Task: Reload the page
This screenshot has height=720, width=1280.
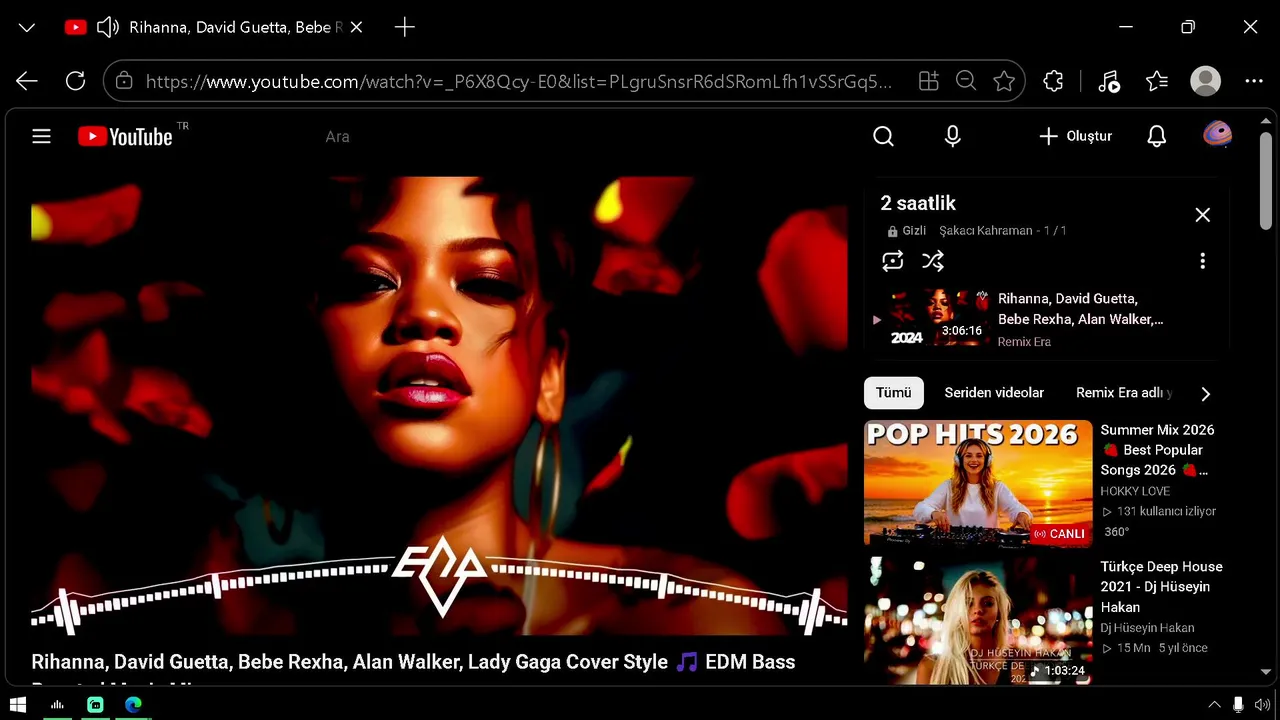Action: 75,81
